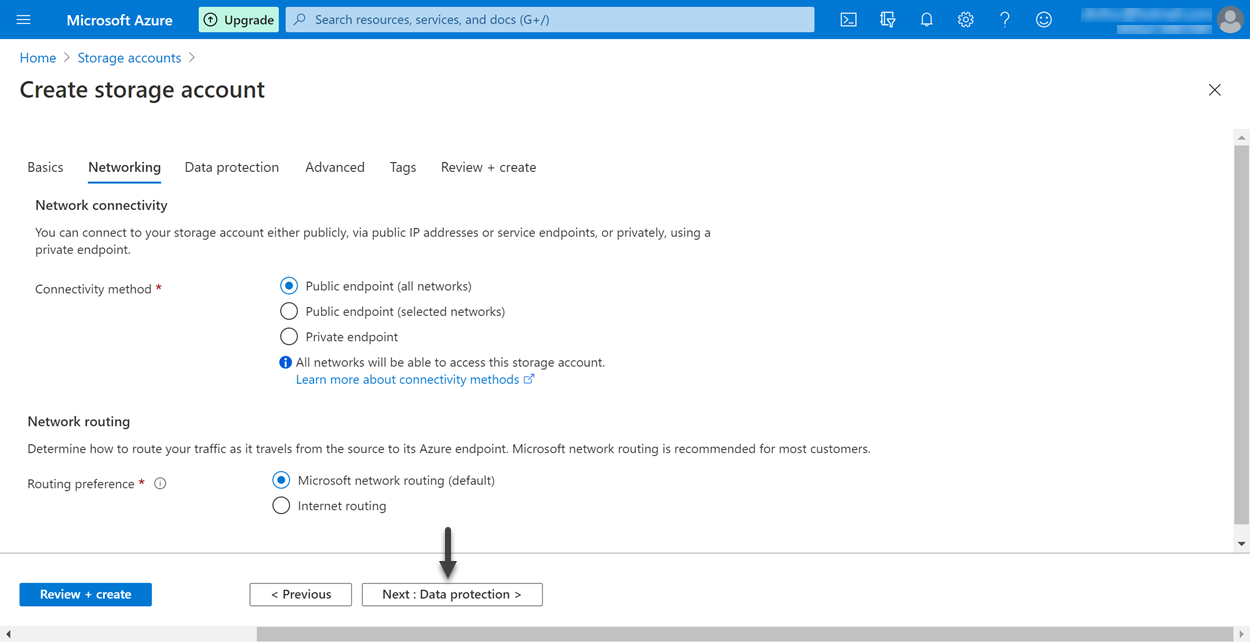Select Public endpoint (selected networks)
Screen dimensions: 1250x642
click(289, 311)
